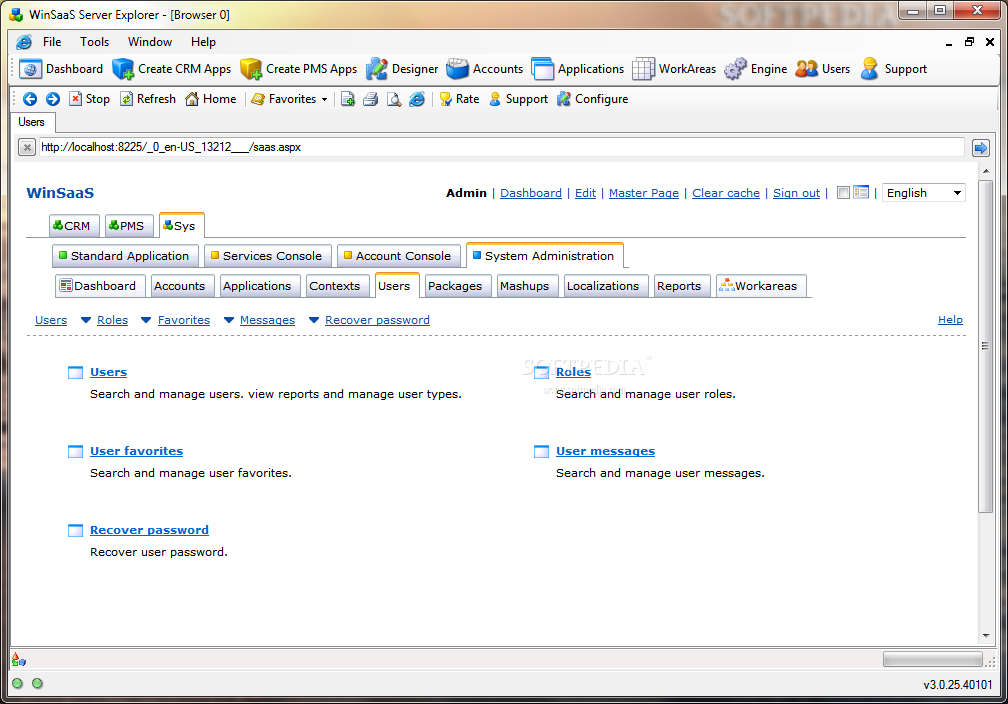Go forward with the blue arrow

(53, 99)
